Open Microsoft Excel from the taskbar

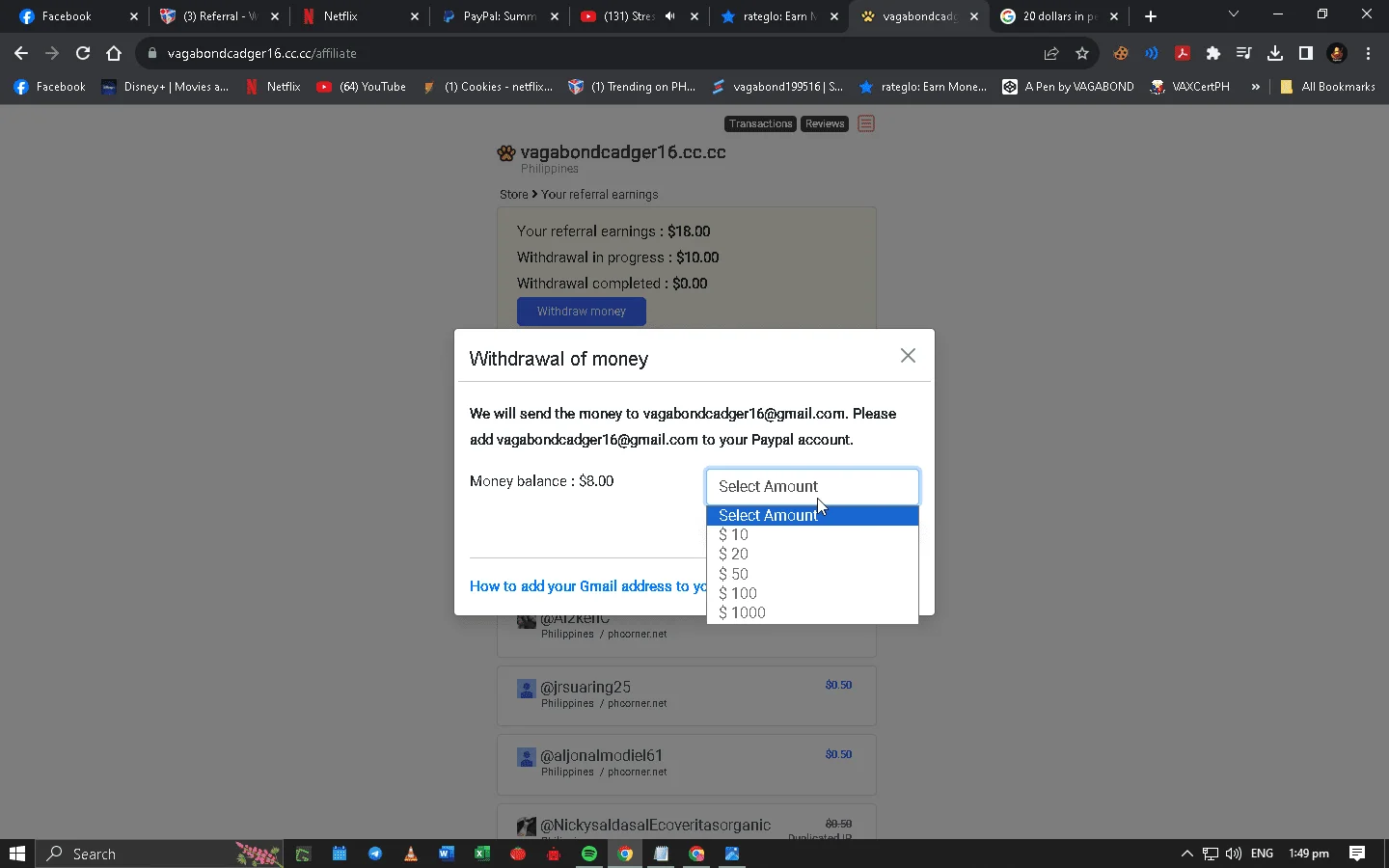click(481, 854)
